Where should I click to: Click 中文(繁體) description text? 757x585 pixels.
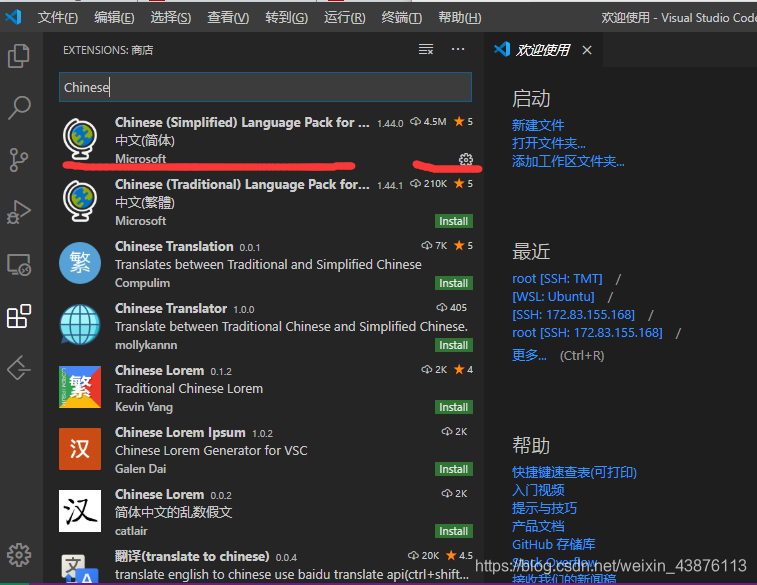[145, 202]
